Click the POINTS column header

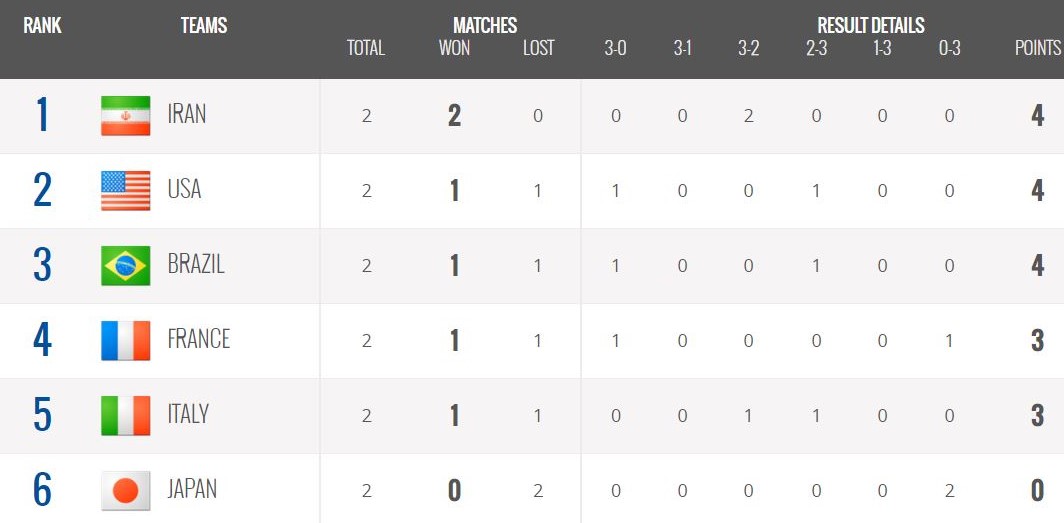point(1038,48)
